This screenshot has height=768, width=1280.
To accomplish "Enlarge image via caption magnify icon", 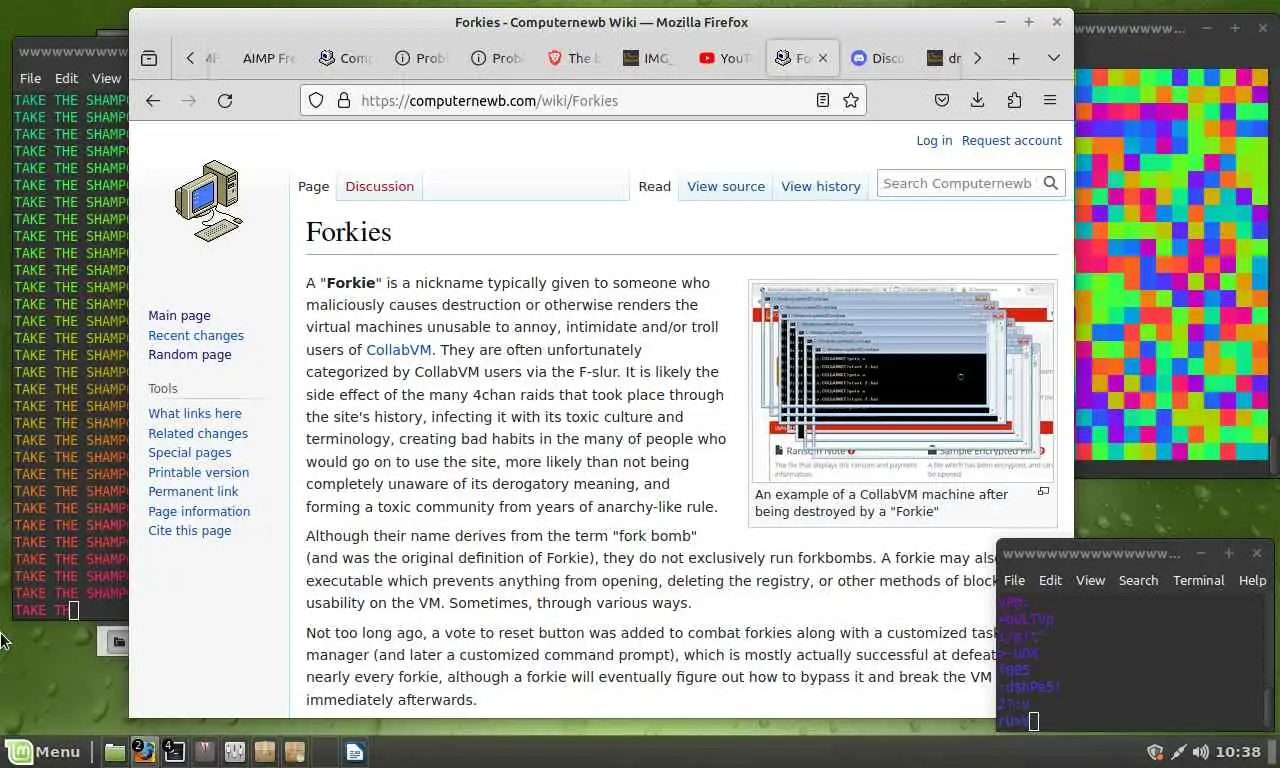I will [1043, 492].
